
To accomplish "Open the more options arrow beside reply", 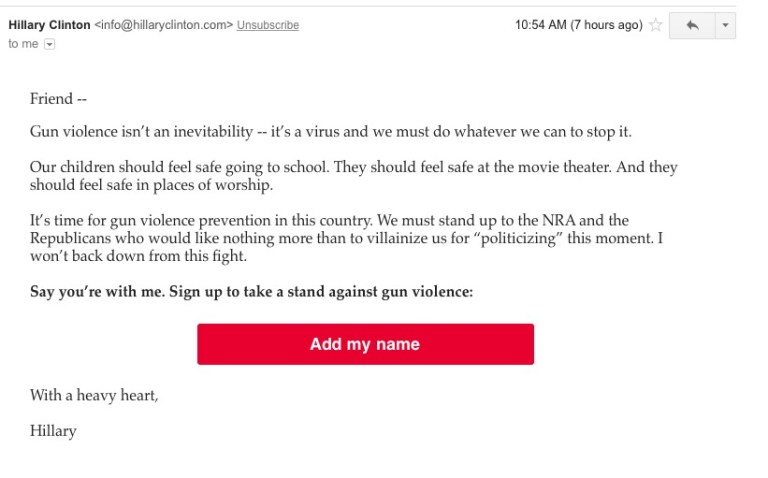I will [725, 25].
